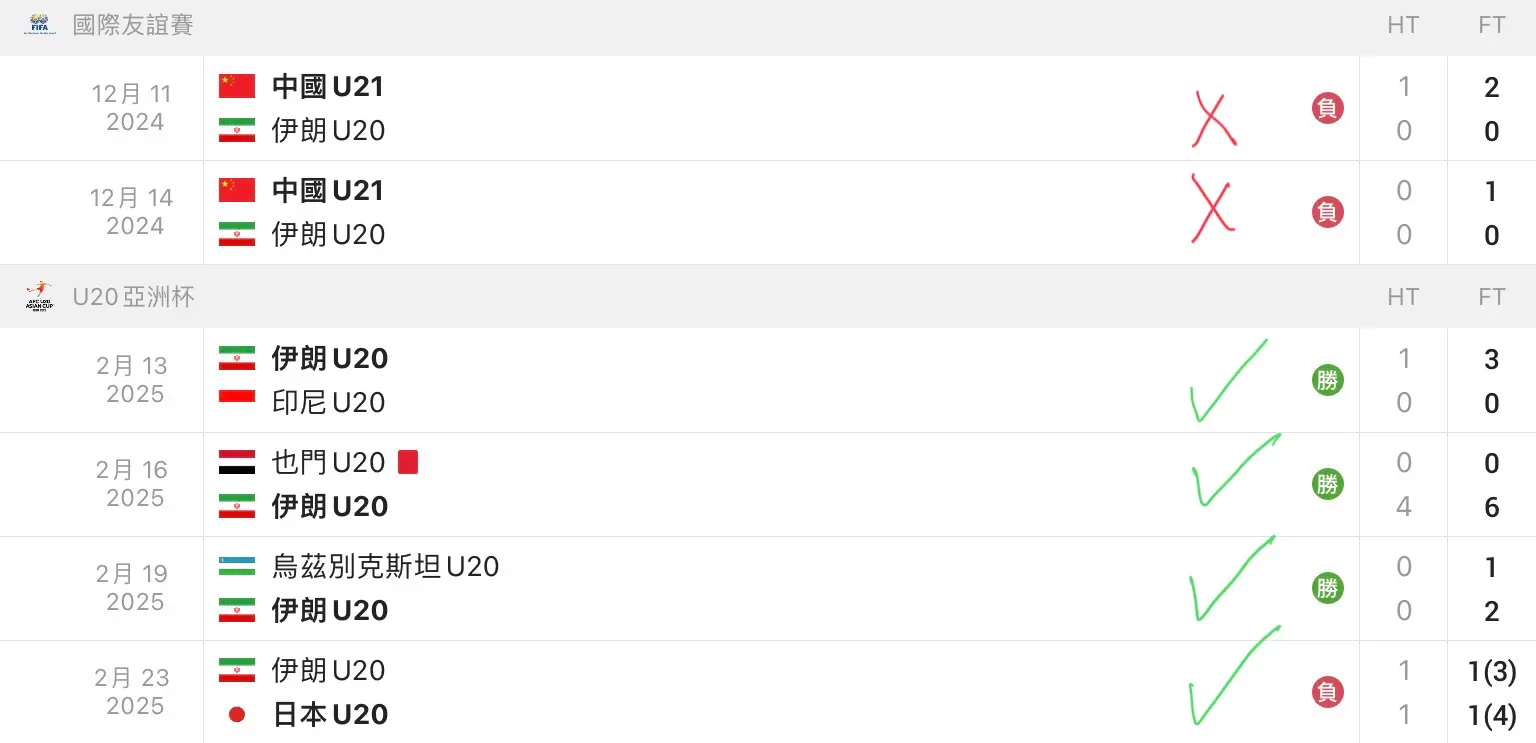Viewport: 1536px width, 743px height.
Task: Click red 負 badge for Japan U20 match
Action: pos(1327,692)
